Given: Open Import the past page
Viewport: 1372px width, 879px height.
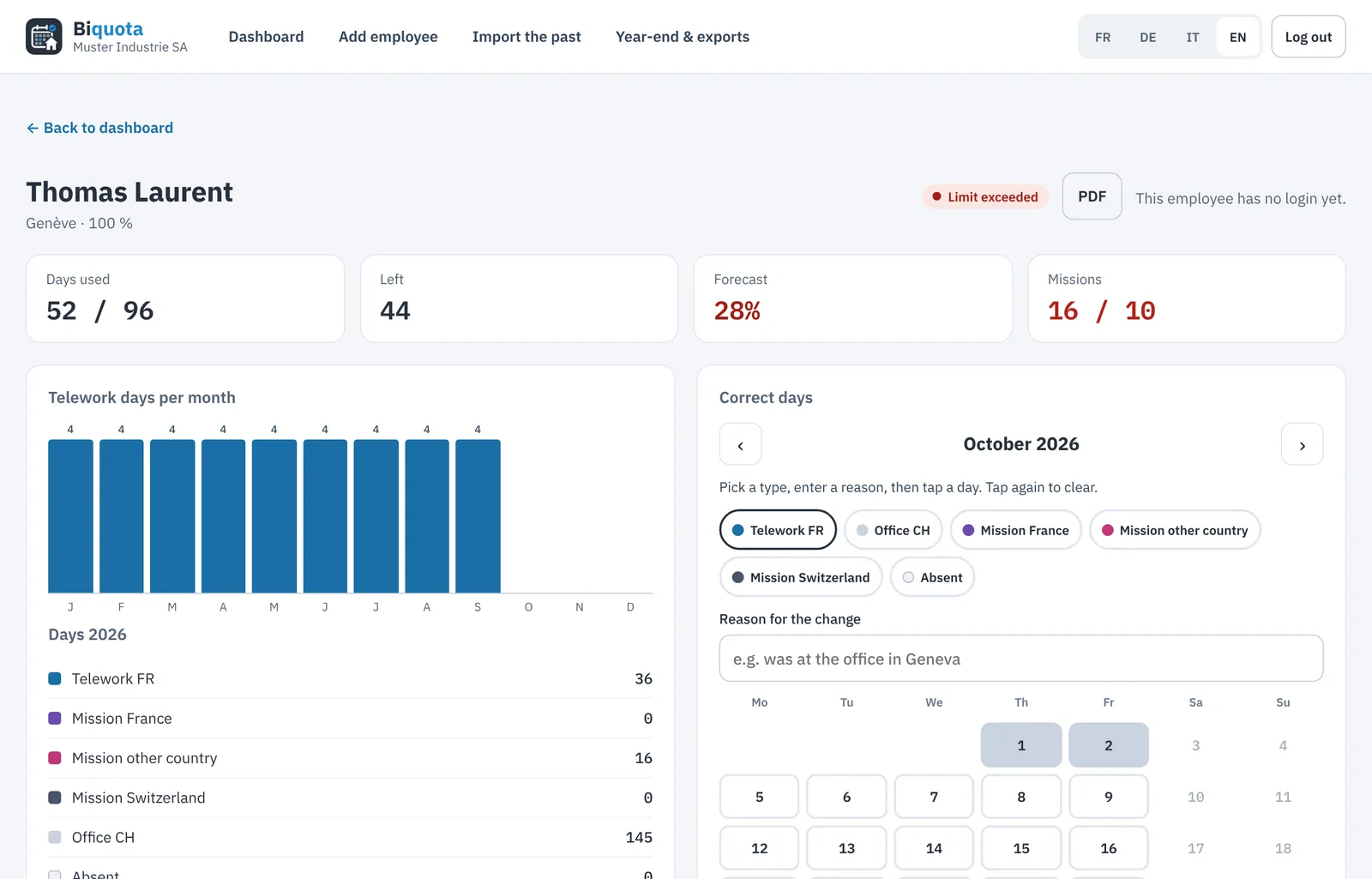Looking at the screenshot, I should tap(527, 37).
